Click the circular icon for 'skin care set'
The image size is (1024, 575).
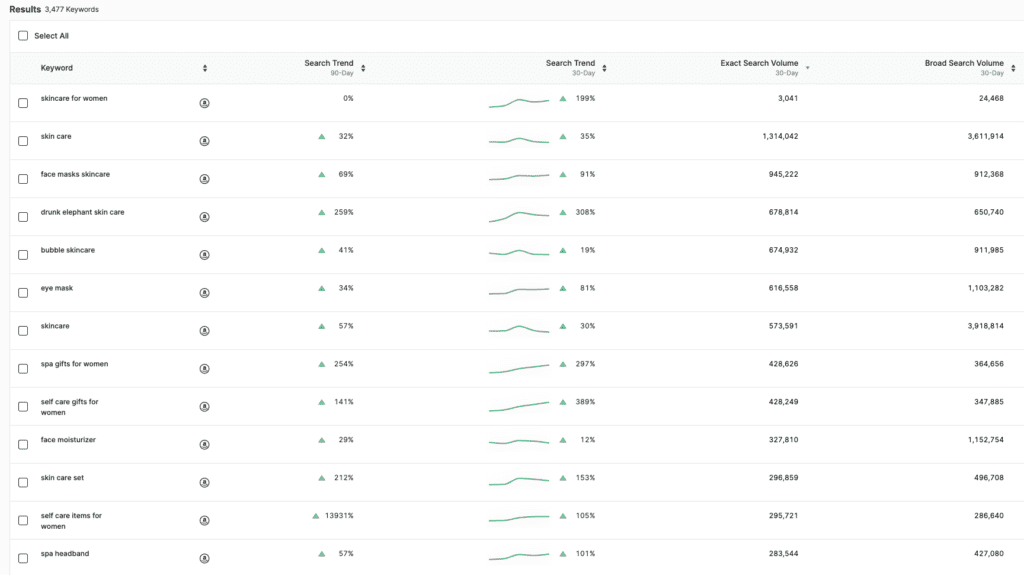click(204, 482)
